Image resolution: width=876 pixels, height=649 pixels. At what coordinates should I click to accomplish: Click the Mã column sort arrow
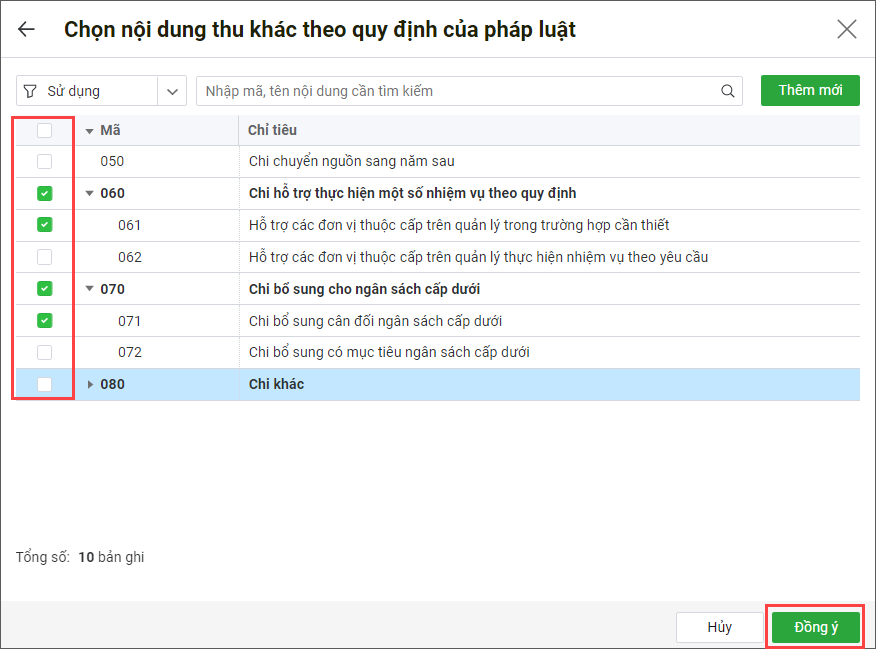pyautogui.click(x=89, y=131)
